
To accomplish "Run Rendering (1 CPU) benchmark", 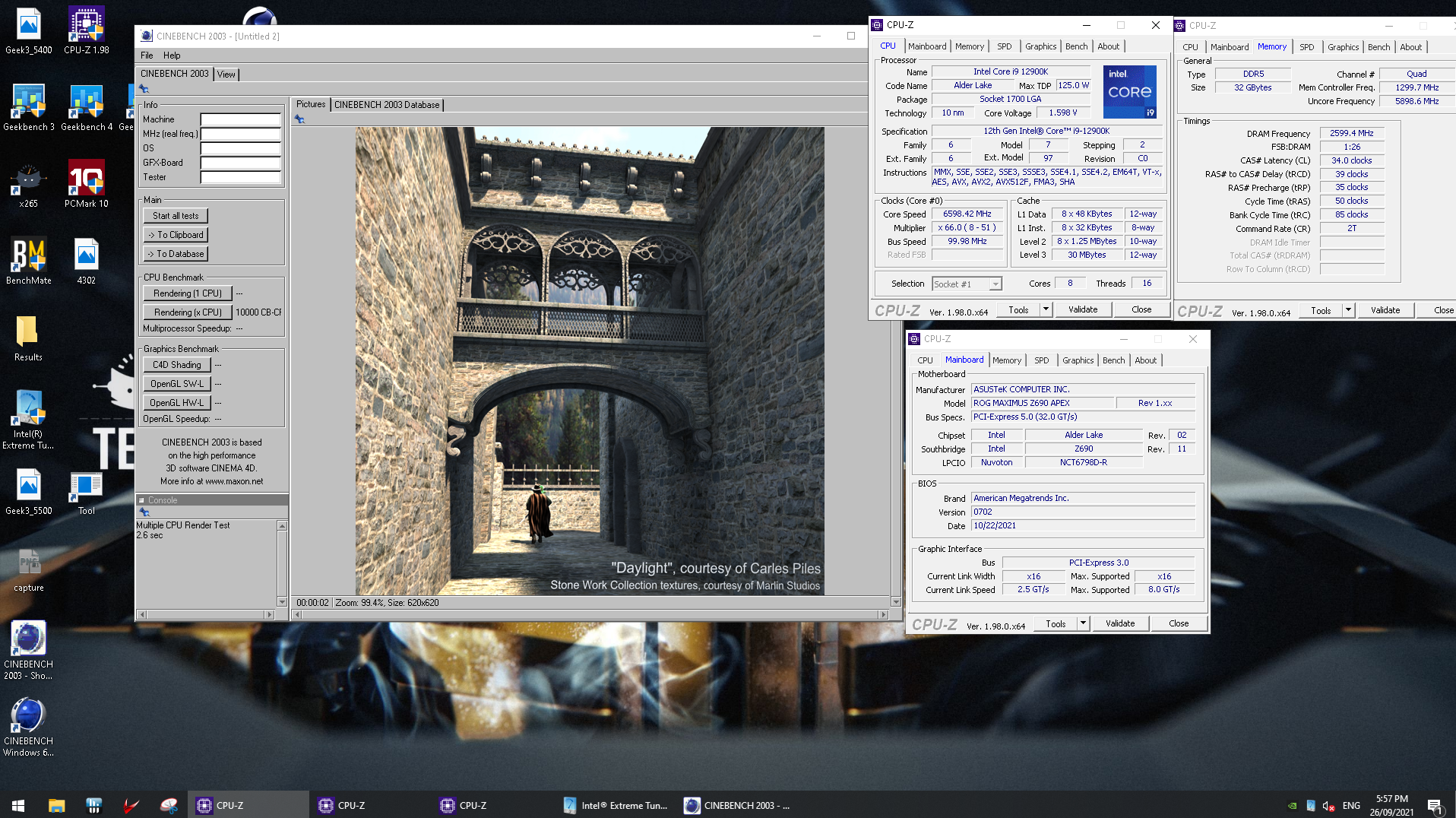I will coord(188,293).
